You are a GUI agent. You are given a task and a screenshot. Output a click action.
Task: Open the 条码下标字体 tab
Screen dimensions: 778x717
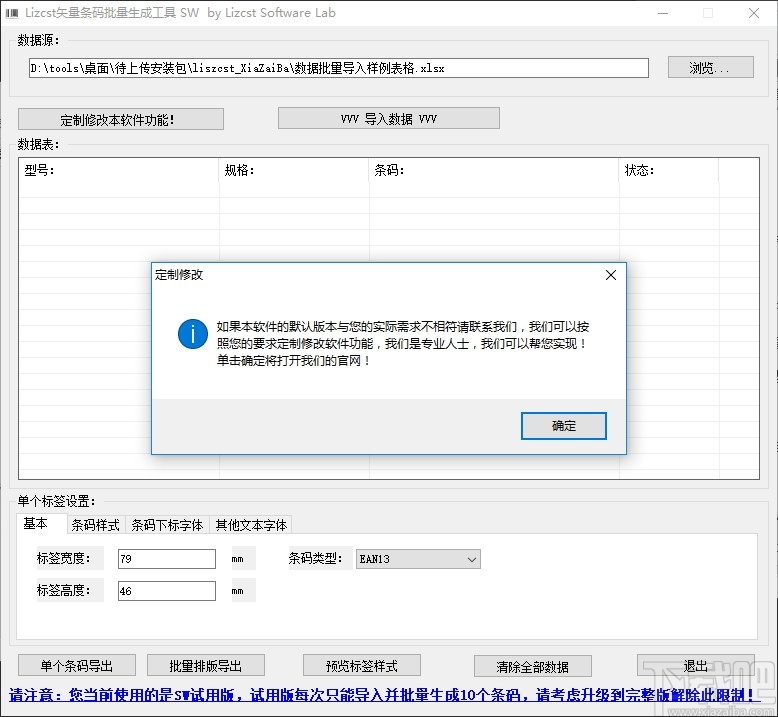pos(167,525)
